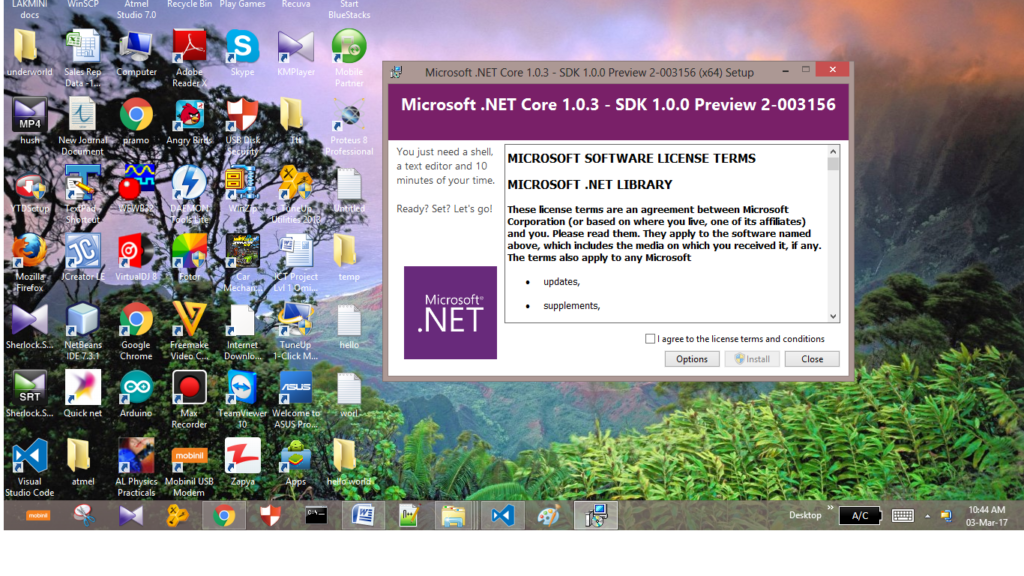The width and height of the screenshot is (1024, 576).
Task: Check the license terms agreement checkbox
Action: point(650,339)
